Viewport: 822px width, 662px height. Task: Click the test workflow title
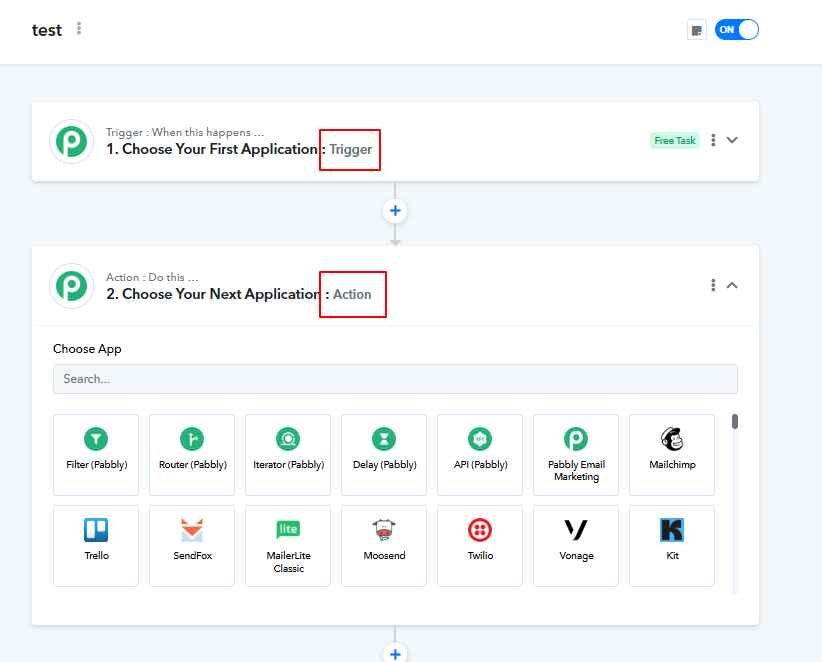point(47,30)
